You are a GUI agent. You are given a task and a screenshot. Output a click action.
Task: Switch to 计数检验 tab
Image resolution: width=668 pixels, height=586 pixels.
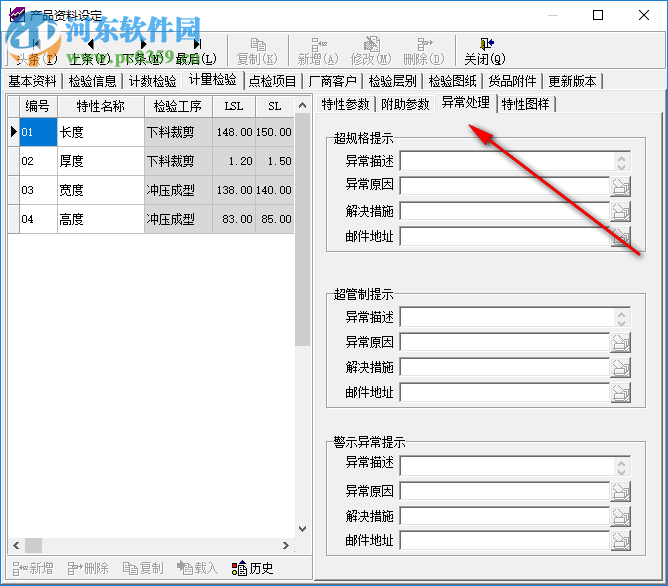point(153,81)
